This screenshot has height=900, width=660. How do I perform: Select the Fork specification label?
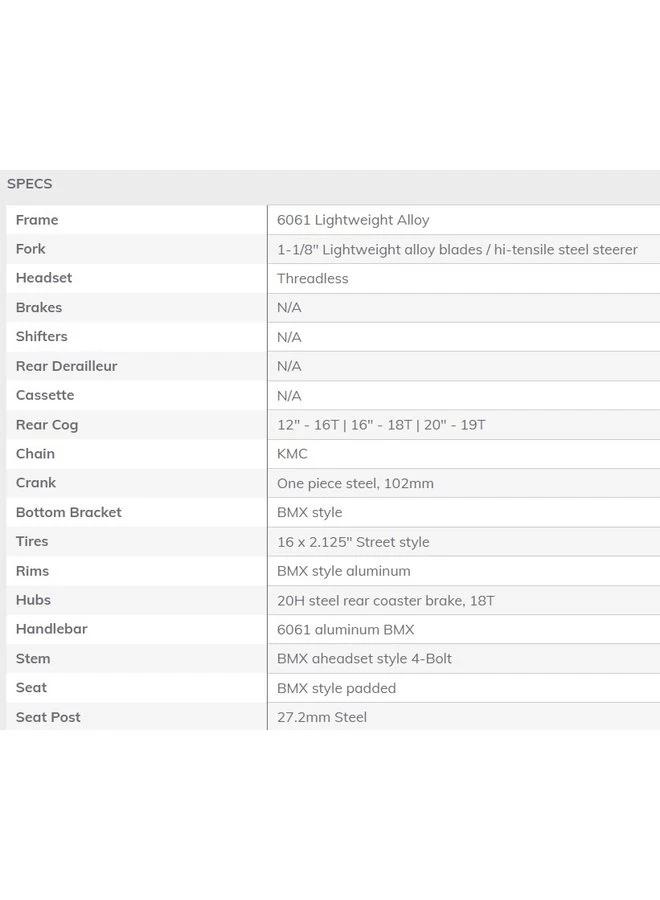[31, 249]
